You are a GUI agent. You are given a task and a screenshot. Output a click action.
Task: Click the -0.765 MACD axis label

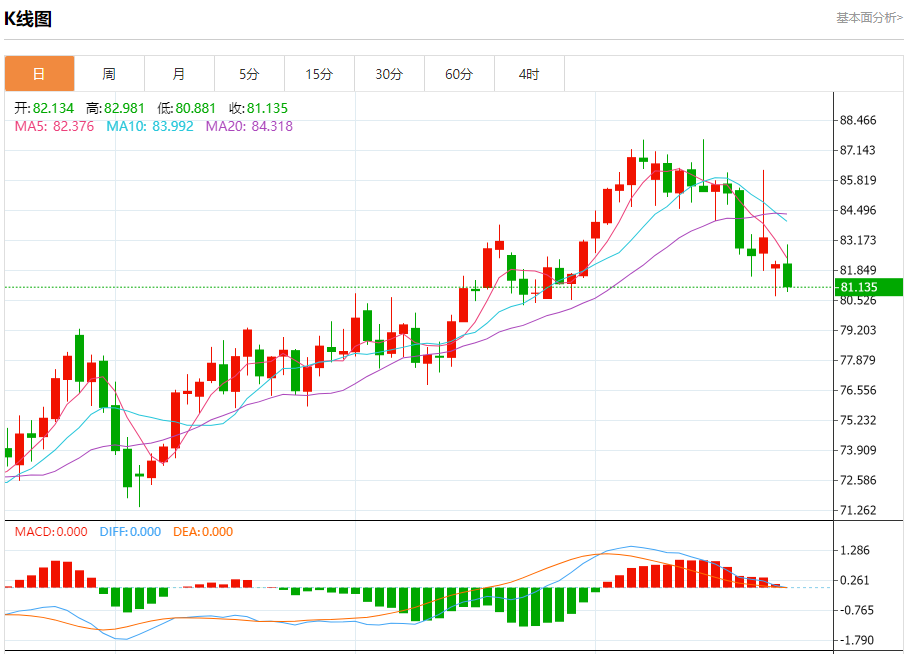[x=855, y=610]
